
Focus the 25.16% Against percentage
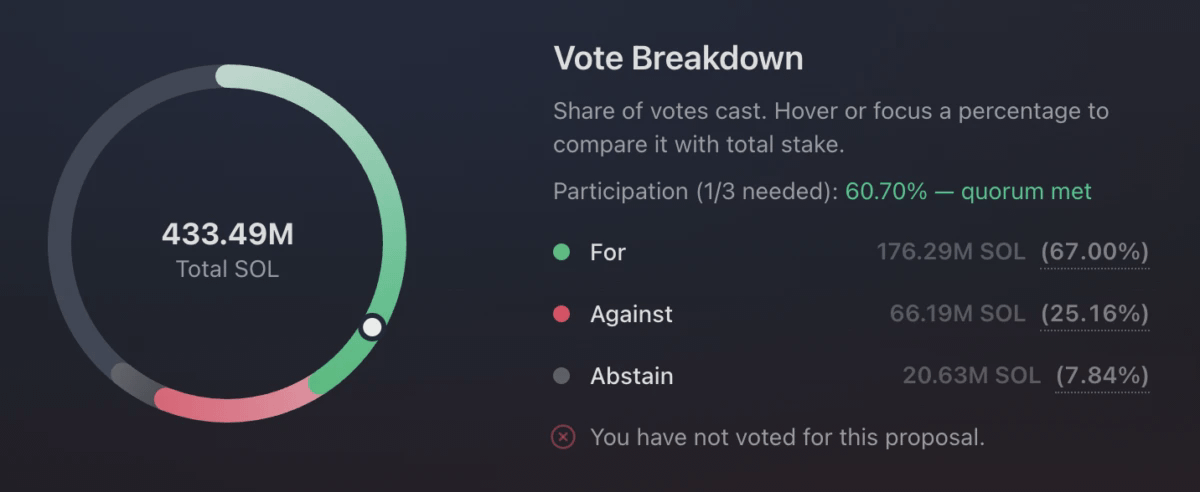tap(1095, 314)
